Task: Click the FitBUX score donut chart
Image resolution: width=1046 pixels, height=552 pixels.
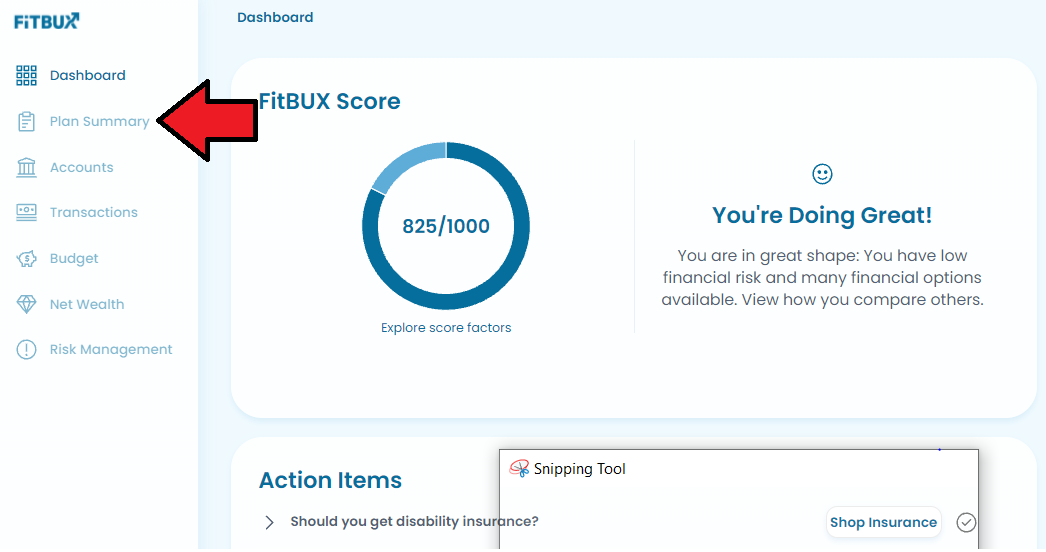Action: (446, 226)
